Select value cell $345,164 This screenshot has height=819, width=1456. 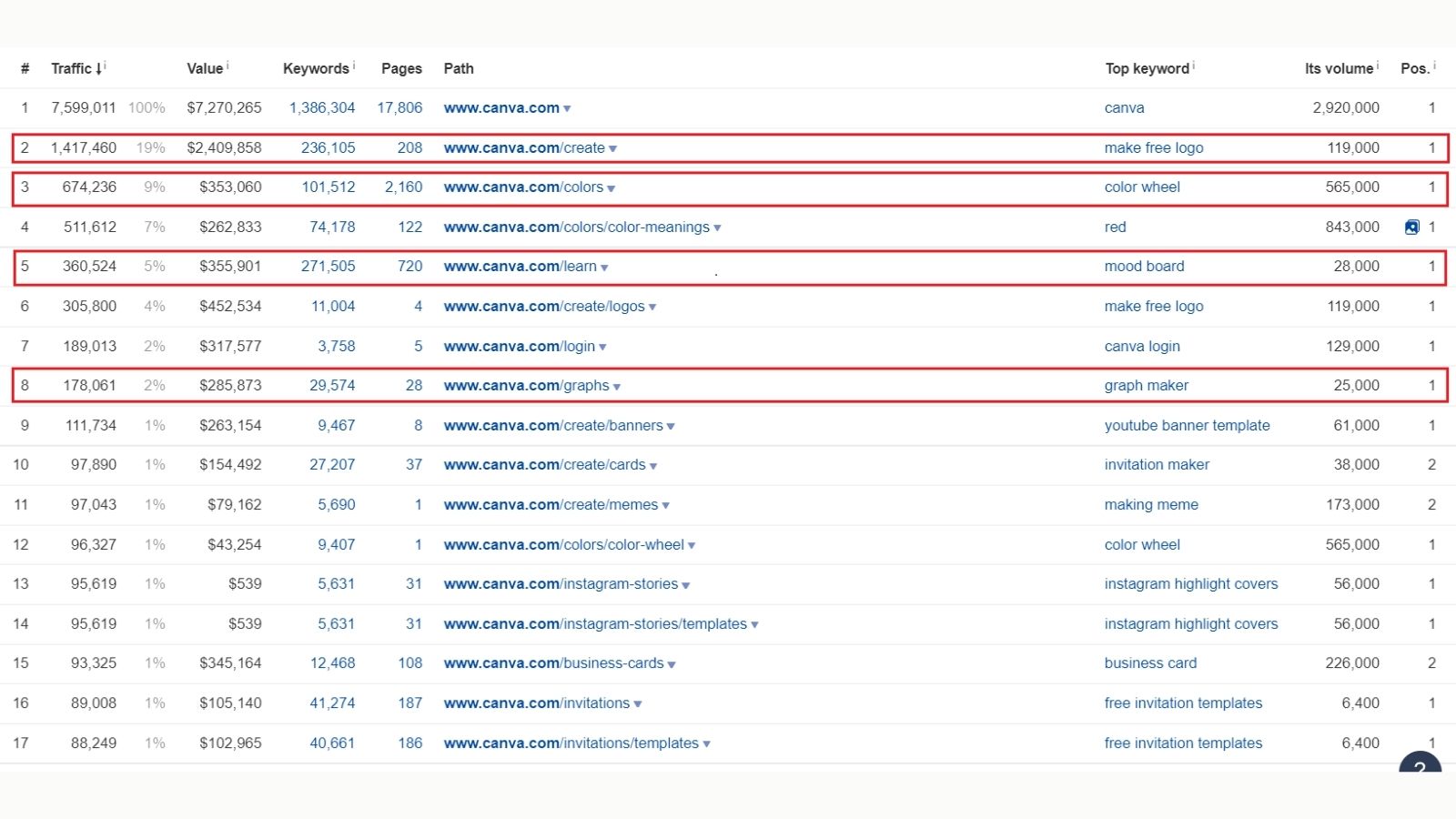point(231,662)
